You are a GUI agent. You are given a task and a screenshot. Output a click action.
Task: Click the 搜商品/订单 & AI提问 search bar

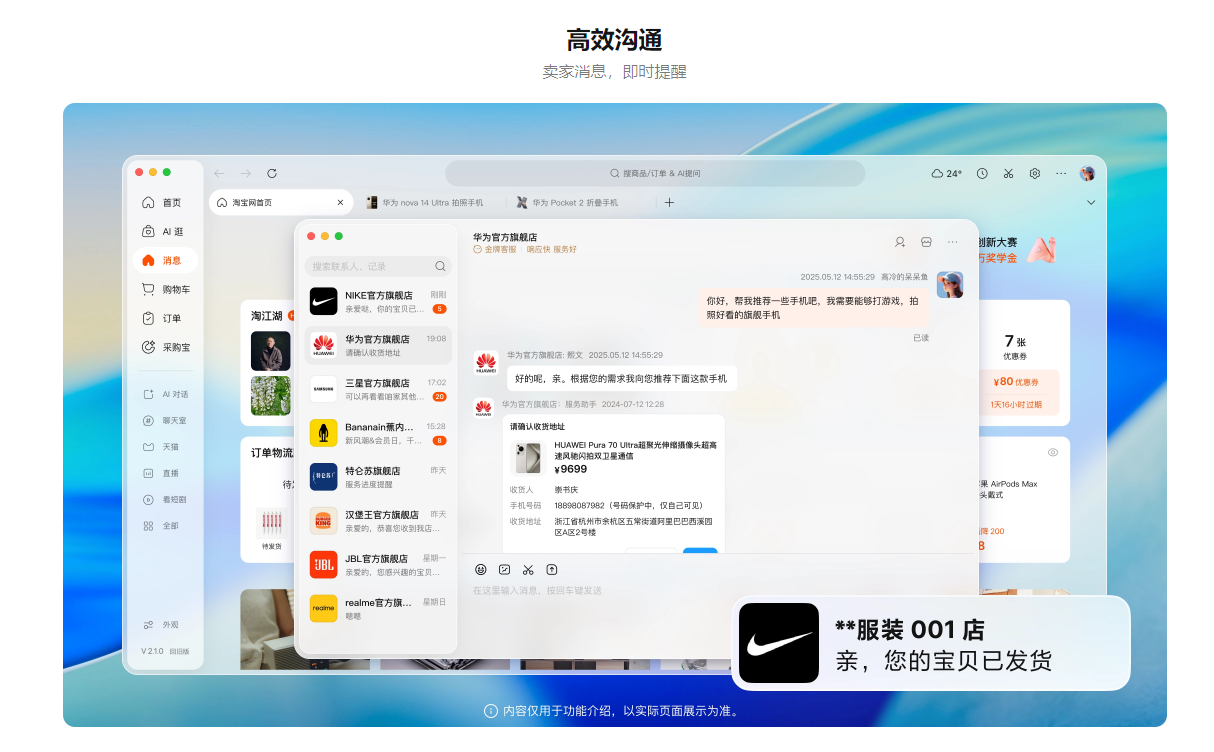(655, 173)
